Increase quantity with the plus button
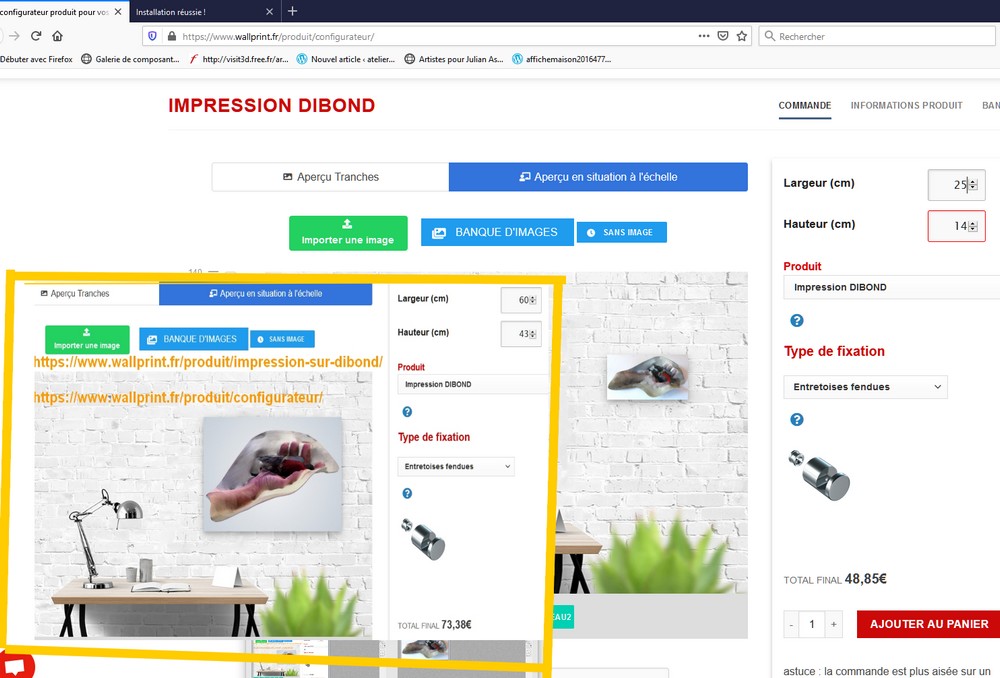This screenshot has width=1000, height=678. (833, 624)
